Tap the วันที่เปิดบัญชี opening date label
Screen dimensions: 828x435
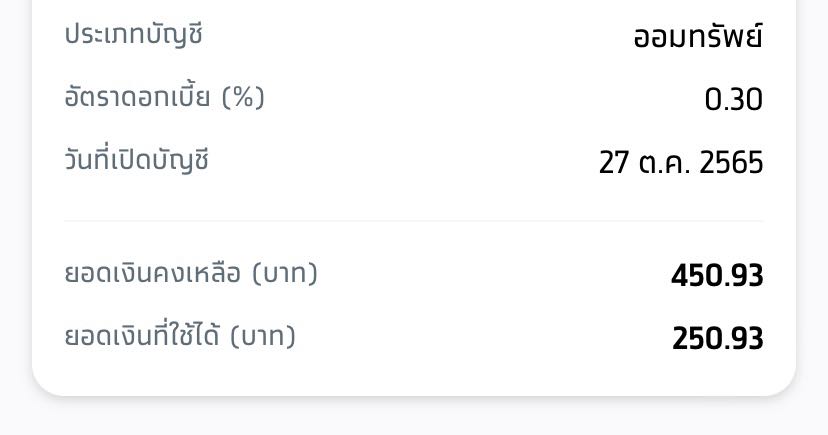pos(137,159)
